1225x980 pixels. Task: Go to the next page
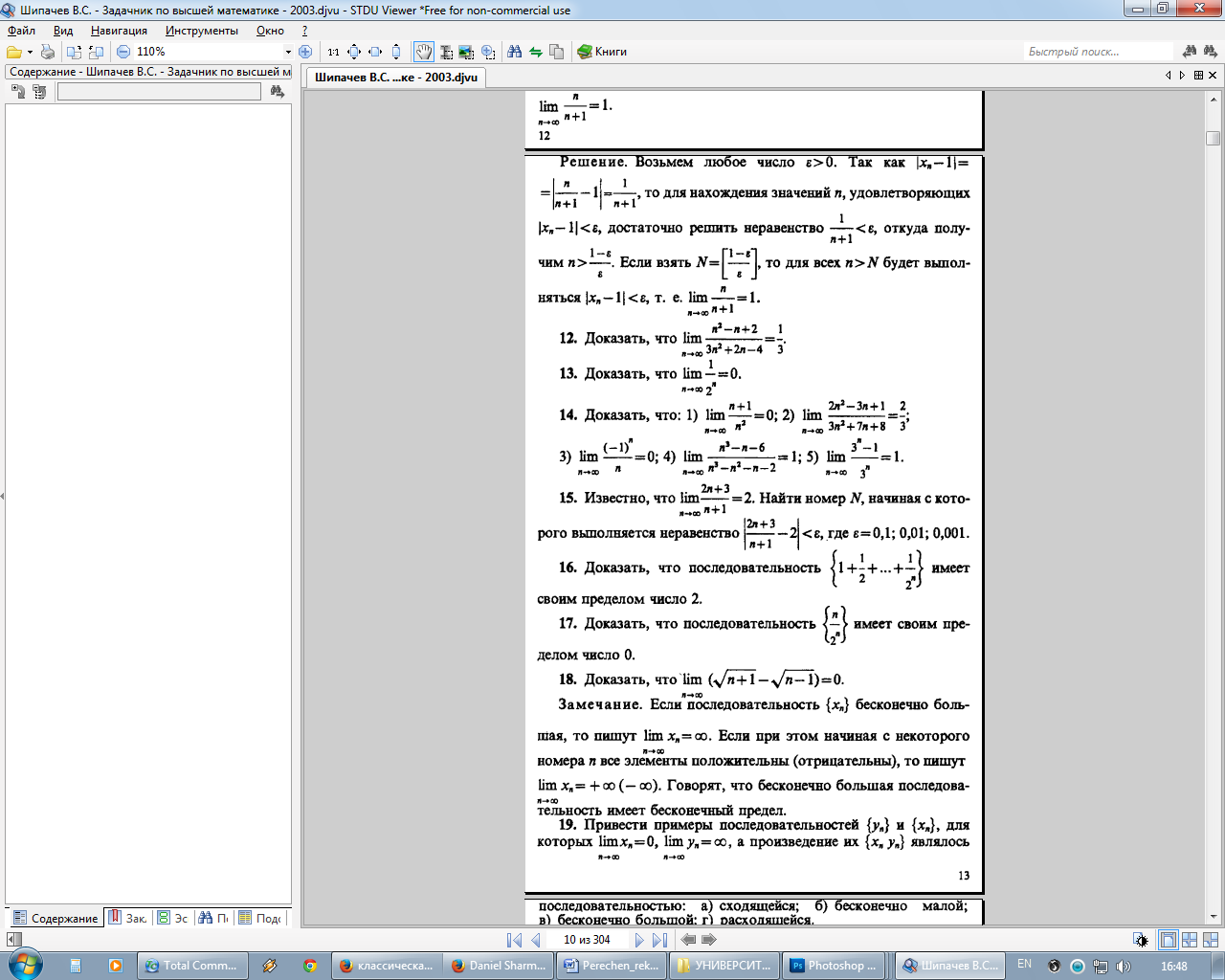(x=639, y=940)
